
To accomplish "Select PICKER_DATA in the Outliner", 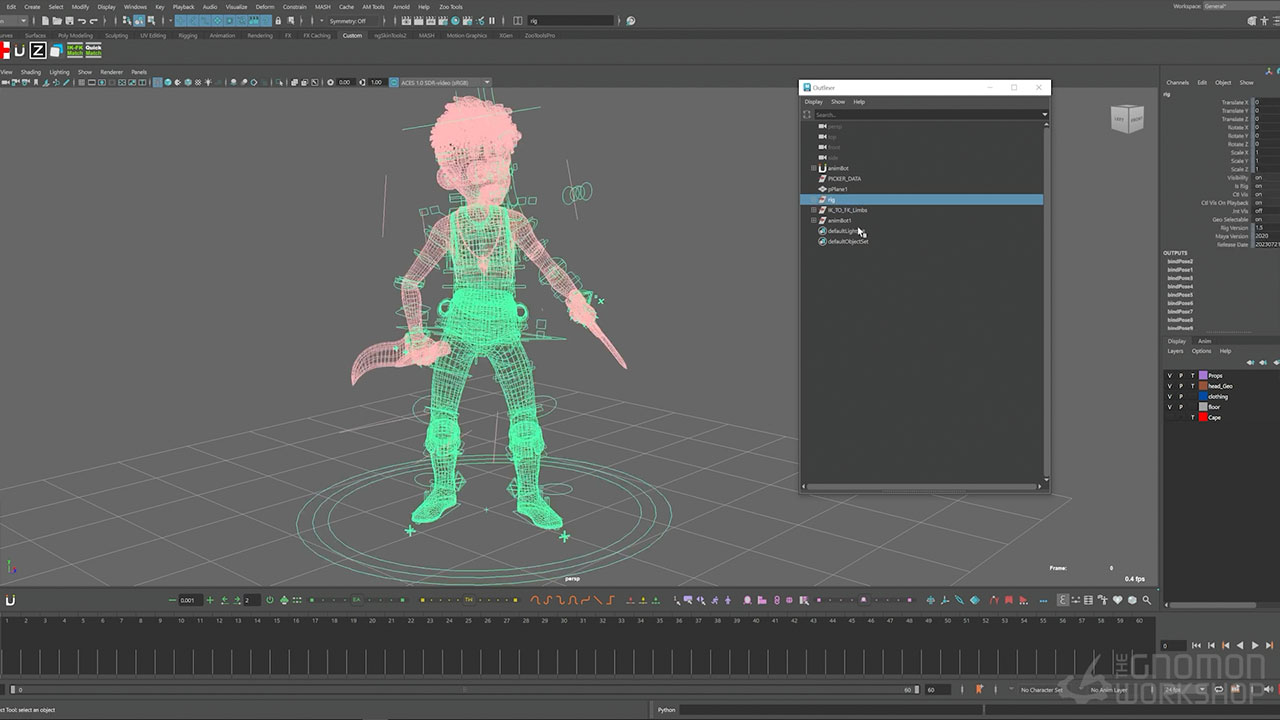I will (844, 179).
